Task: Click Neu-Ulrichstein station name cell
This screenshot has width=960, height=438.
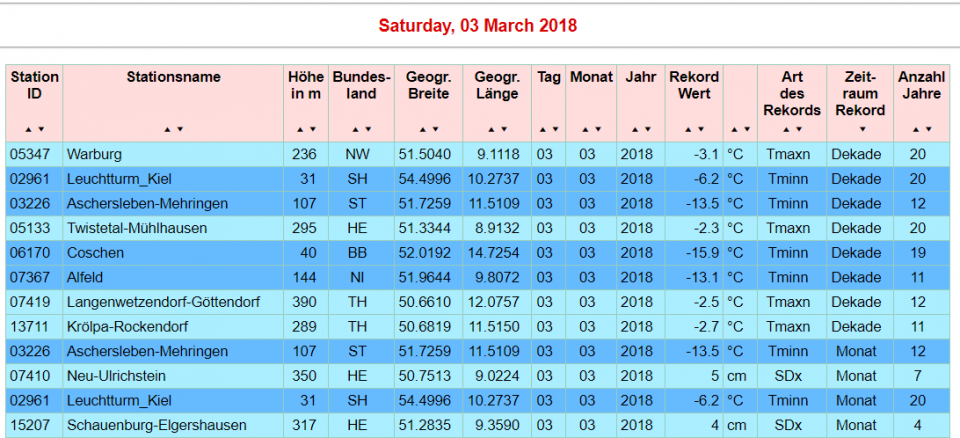Action: click(116, 376)
